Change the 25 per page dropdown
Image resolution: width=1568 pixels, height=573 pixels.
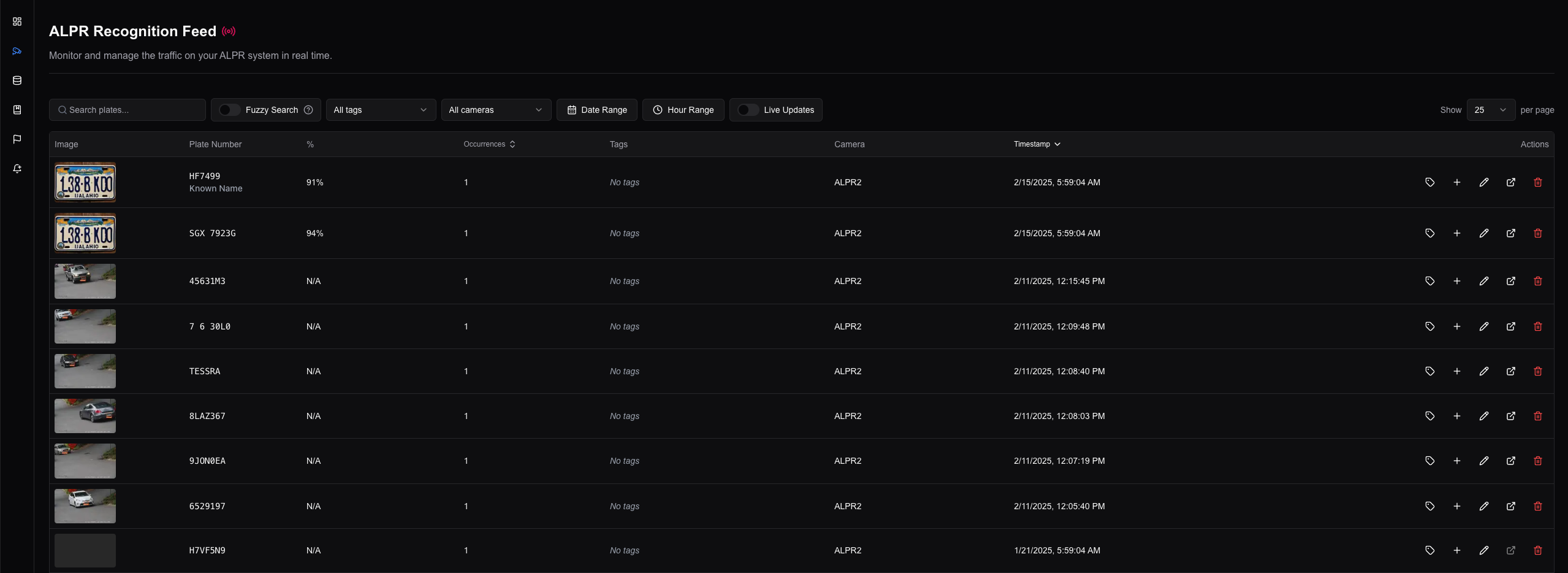pyautogui.click(x=1490, y=110)
